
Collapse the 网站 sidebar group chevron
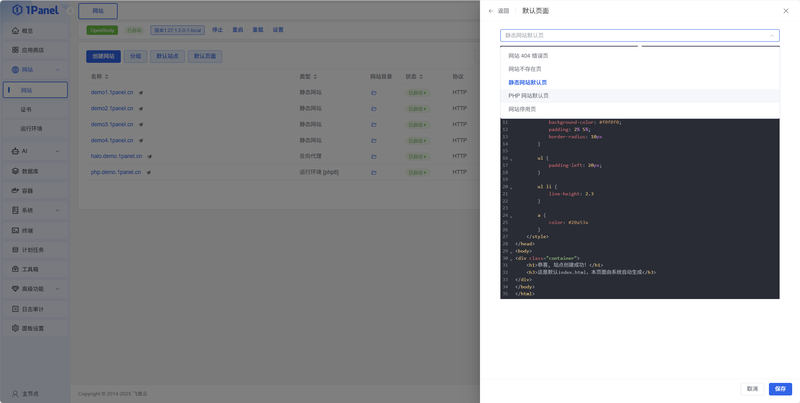pyautogui.click(x=57, y=70)
